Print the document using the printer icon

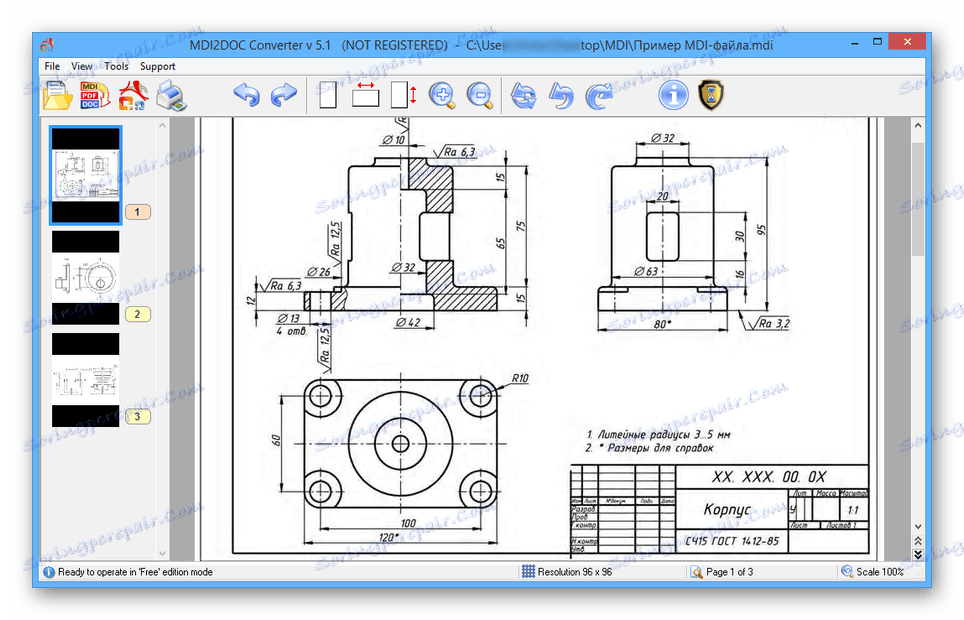tap(172, 97)
